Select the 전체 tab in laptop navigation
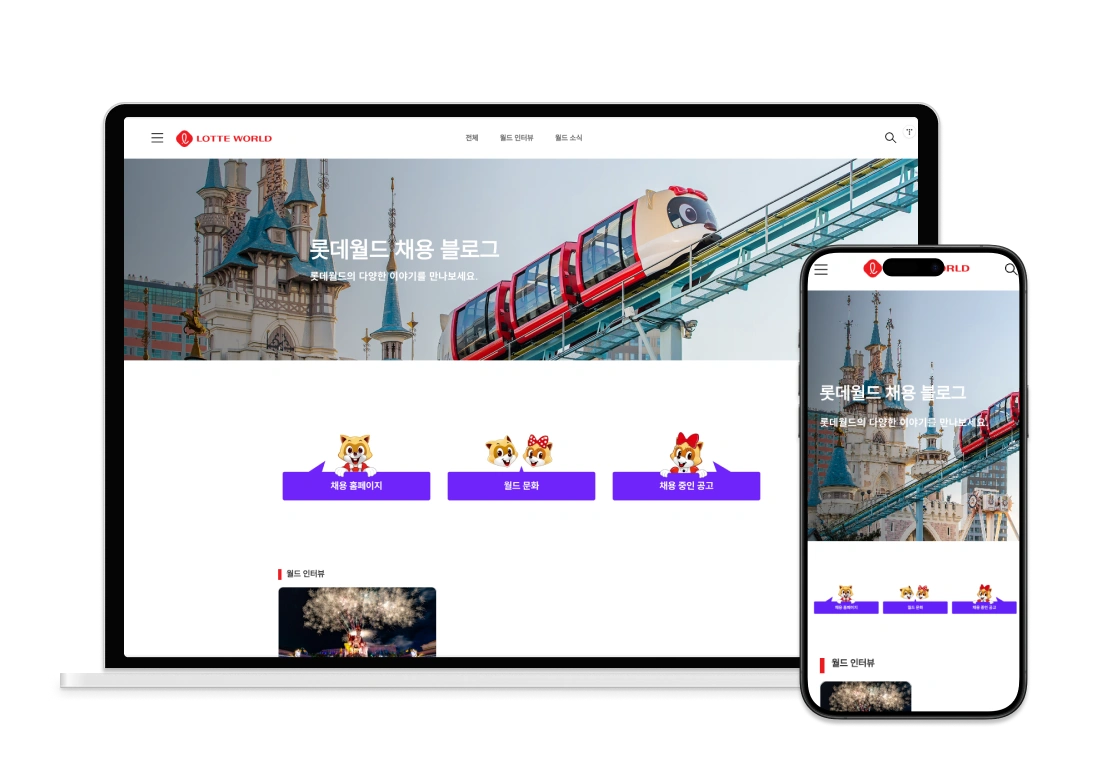The height and width of the screenshot is (762, 1100). (472, 138)
